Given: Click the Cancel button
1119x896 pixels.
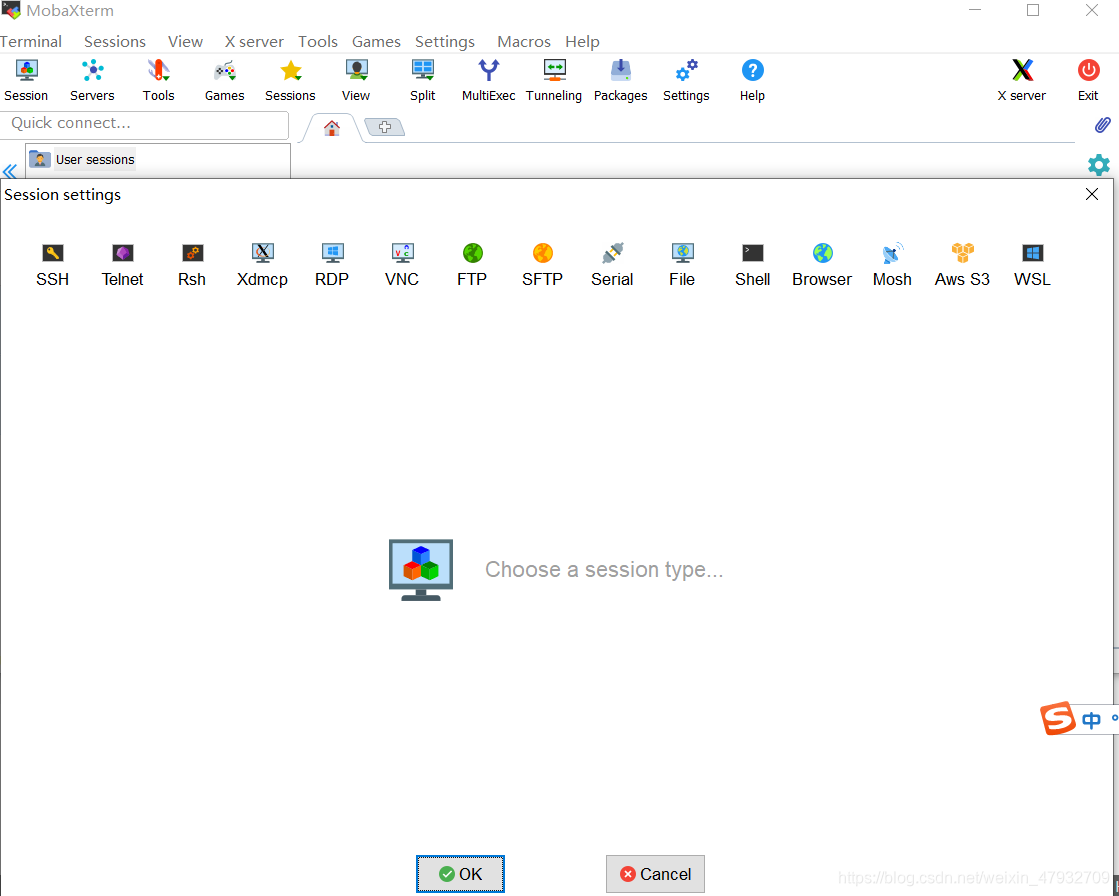Looking at the screenshot, I should tap(655, 874).
